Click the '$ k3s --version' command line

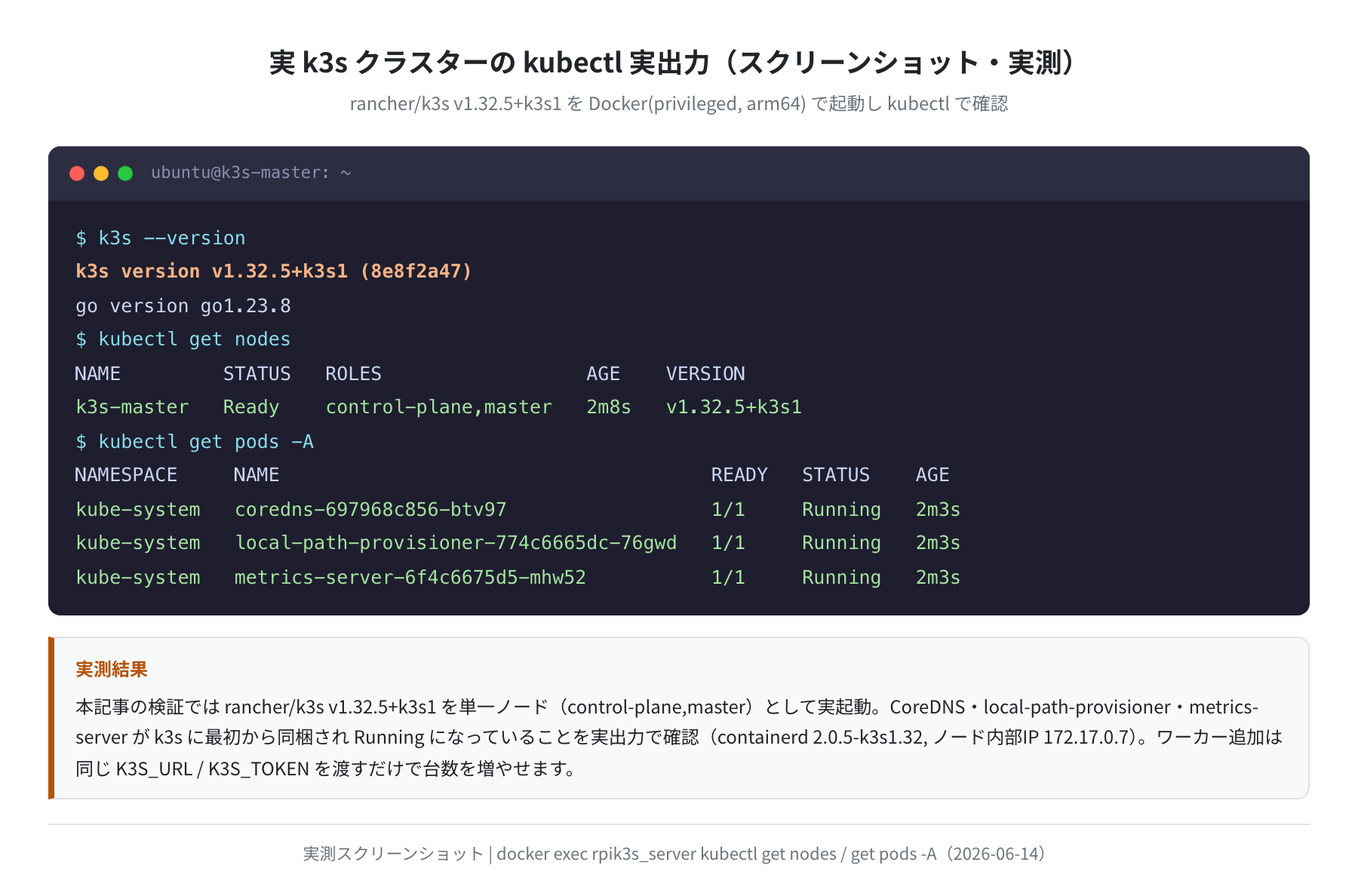click(161, 238)
